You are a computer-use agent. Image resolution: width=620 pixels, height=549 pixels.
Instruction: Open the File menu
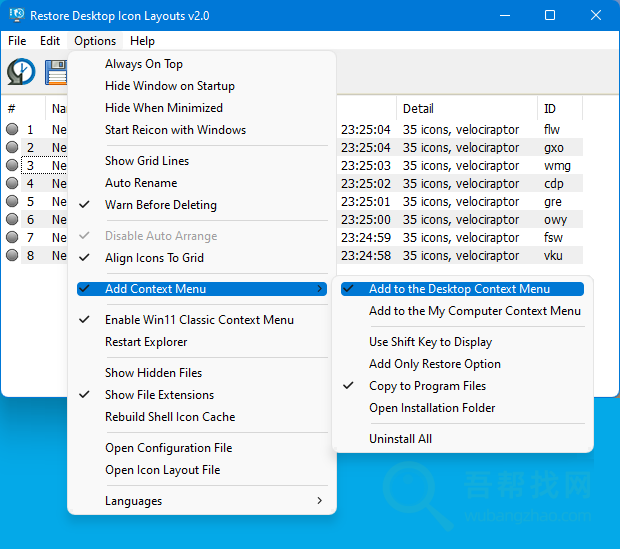(17, 41)
